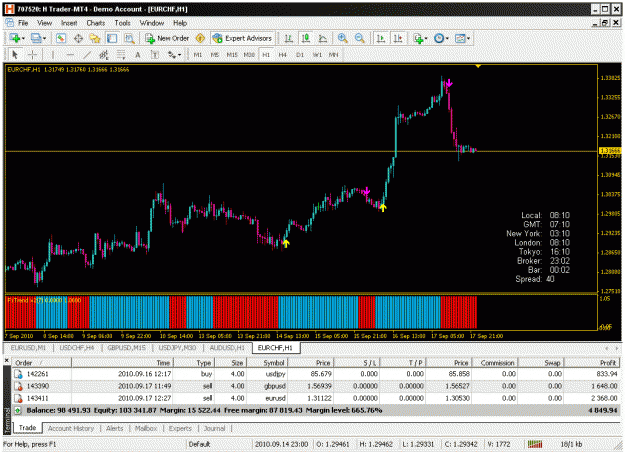The image size is (625, 452).
Task: Switch chart to bar chart type
Action: click(288, 38)
